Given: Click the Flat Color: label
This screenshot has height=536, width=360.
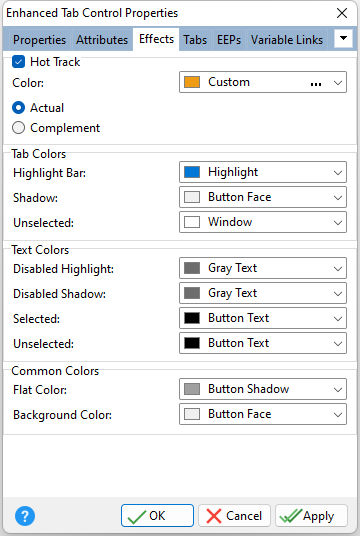Looking at the screenshot, I should tap(40, 390).
